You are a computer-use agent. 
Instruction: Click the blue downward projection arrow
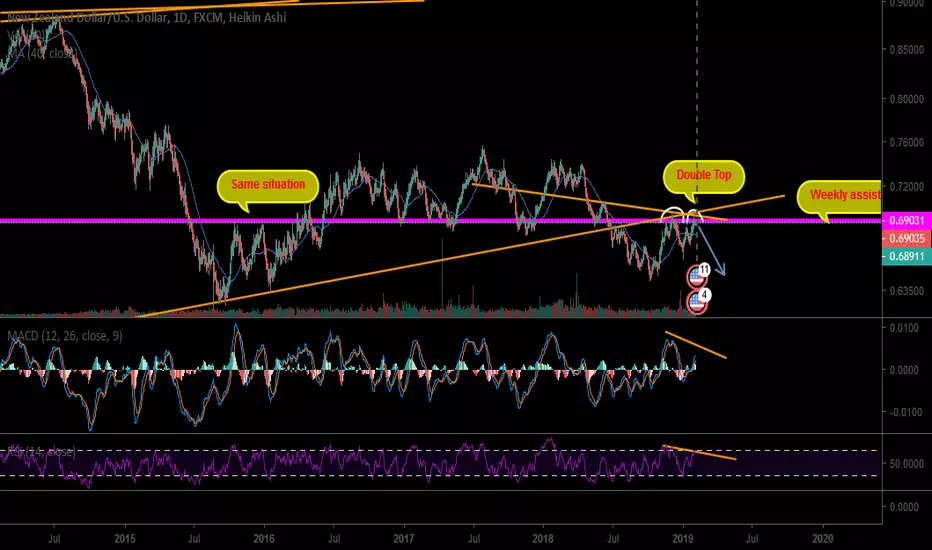coord(711,250)
